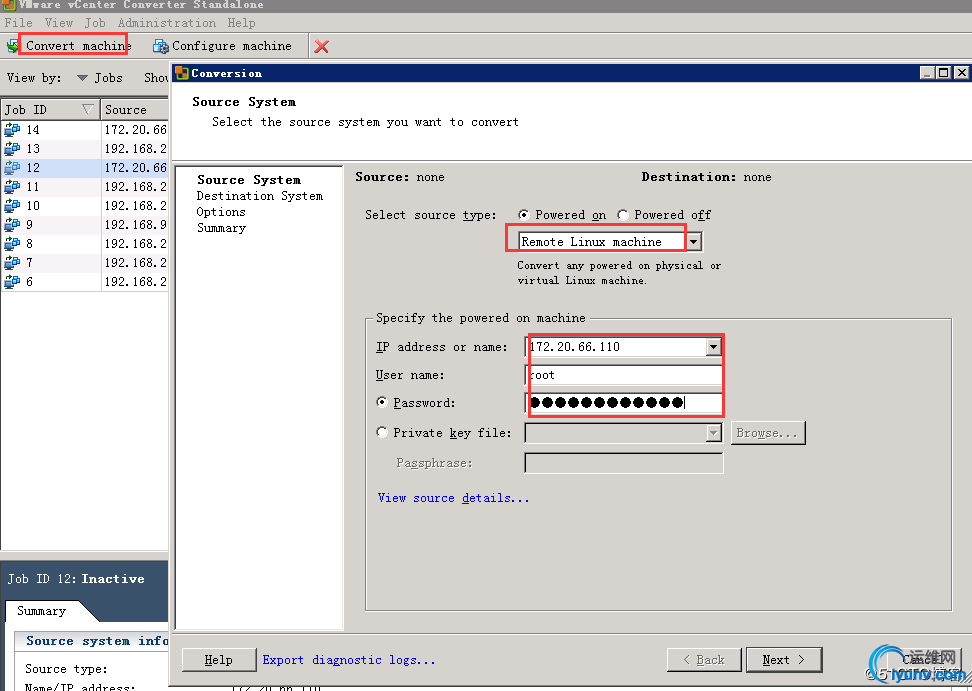
Task: Click the Job ID column sort arrow
Action: (x=88, y=110)
